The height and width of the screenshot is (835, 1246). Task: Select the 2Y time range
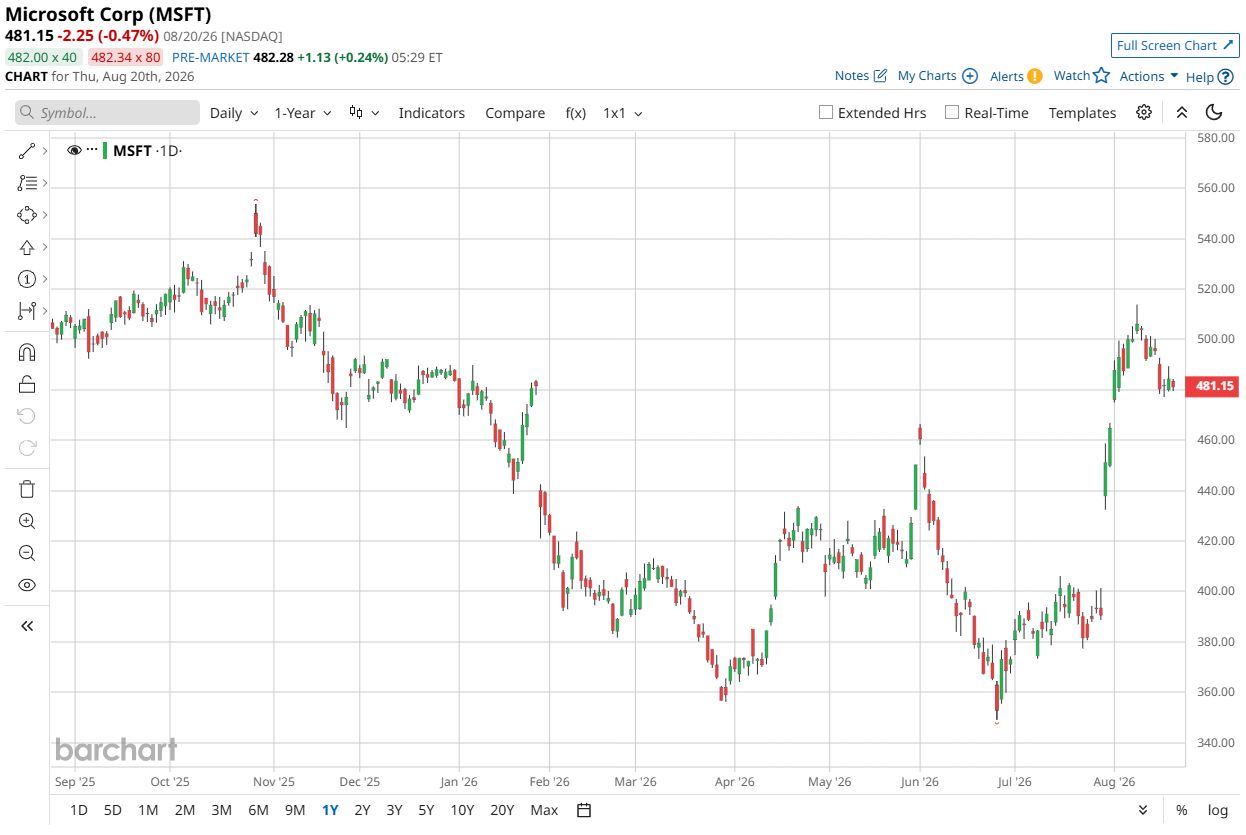362,810
